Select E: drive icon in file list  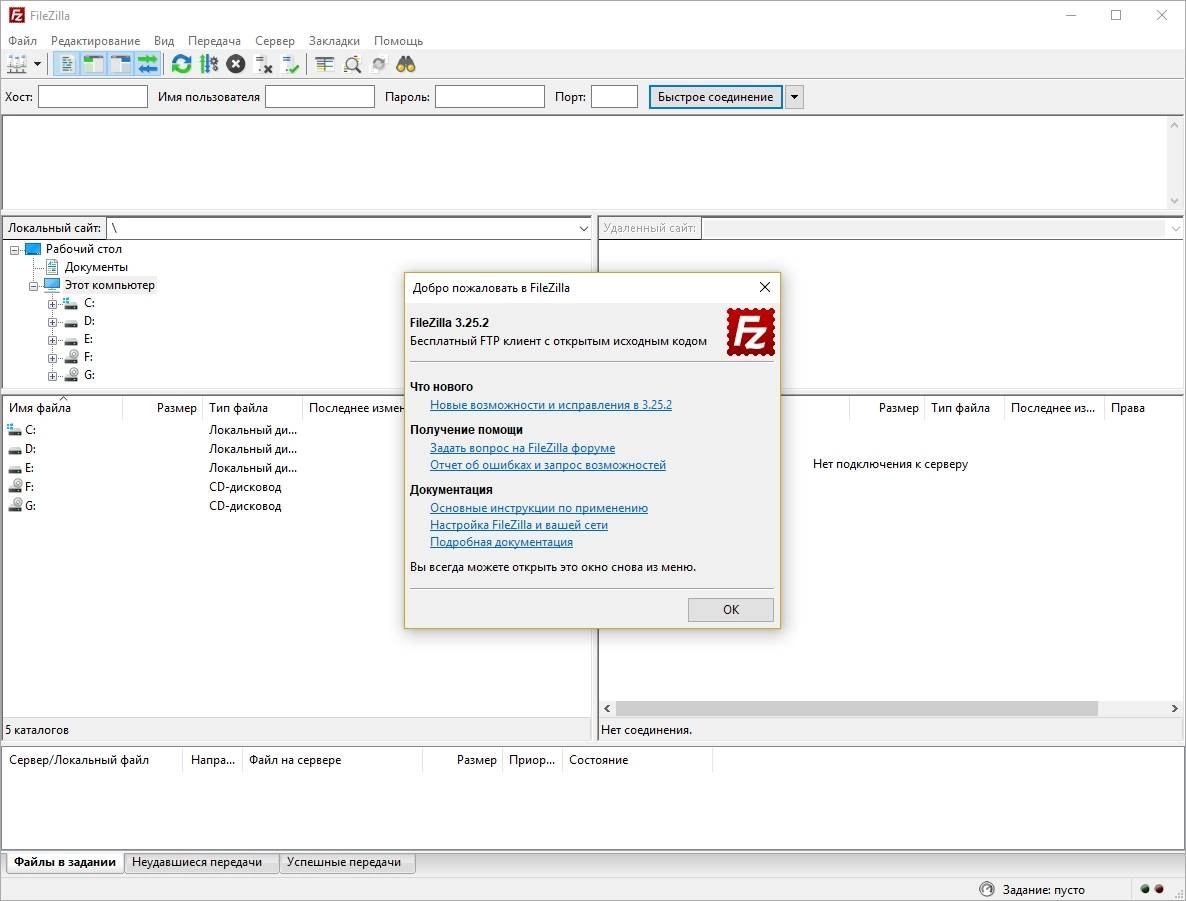[x=14, y=468]
